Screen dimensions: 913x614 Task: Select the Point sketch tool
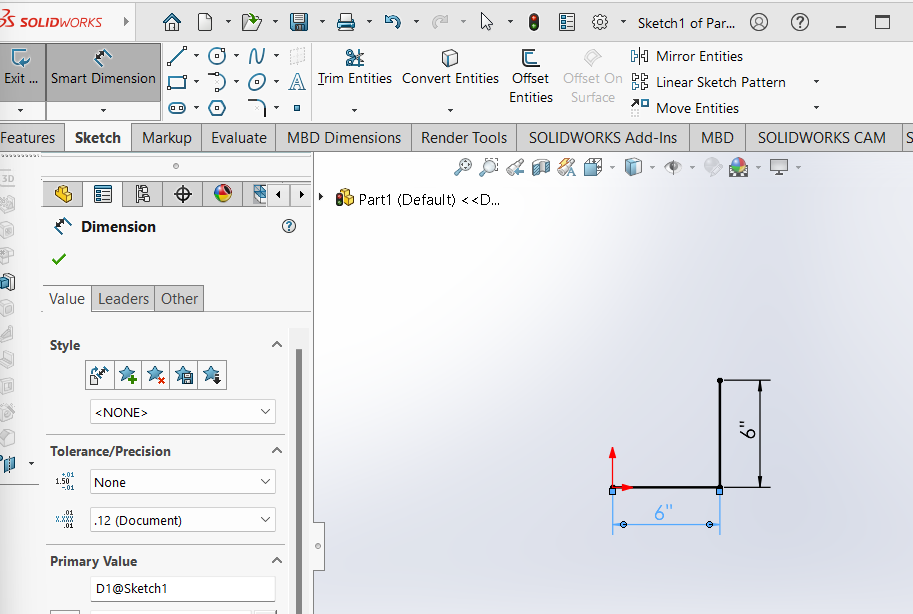click(297, 108)
